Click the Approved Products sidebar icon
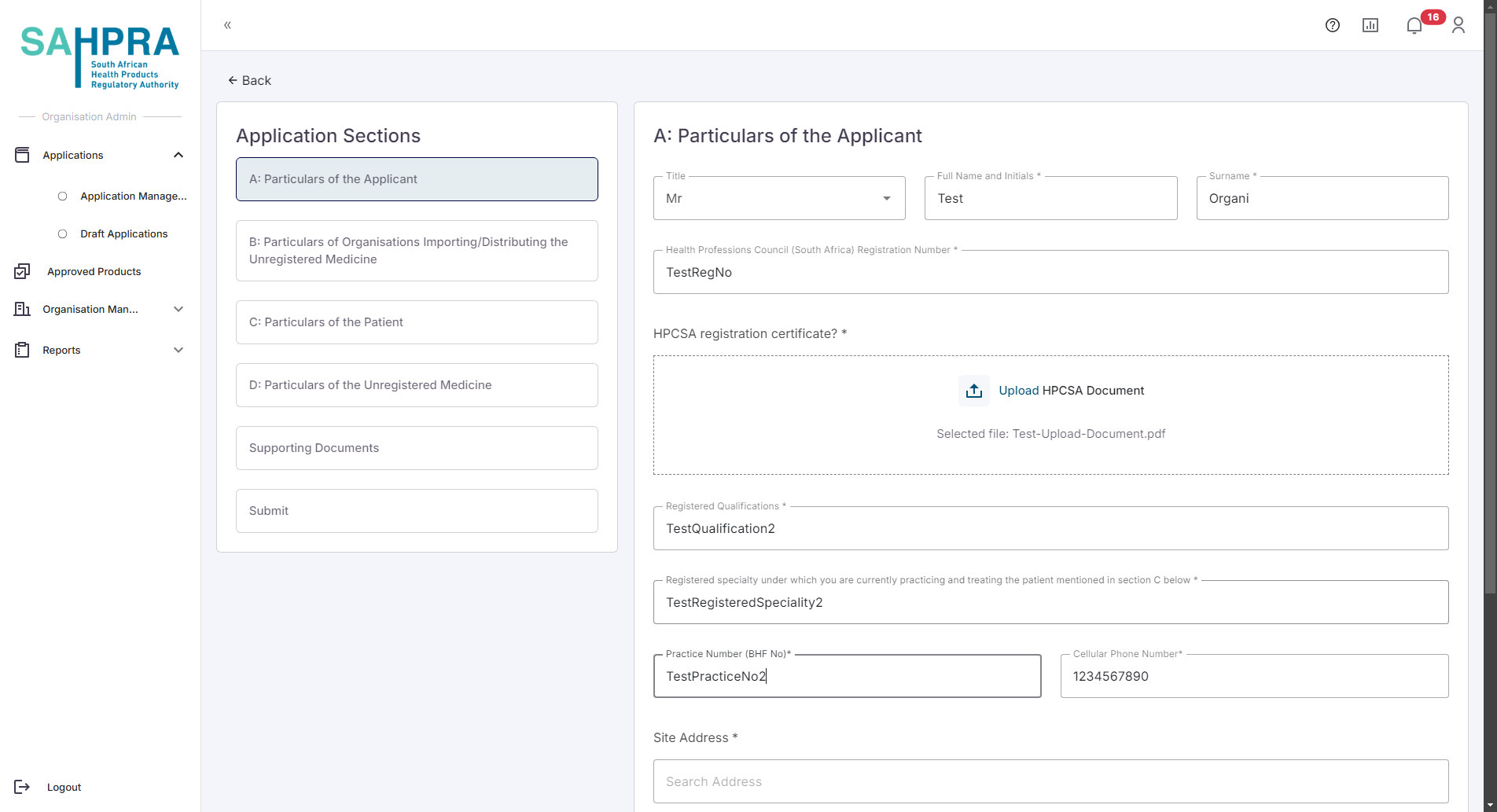1497x812 pixels. coord(22,271)
